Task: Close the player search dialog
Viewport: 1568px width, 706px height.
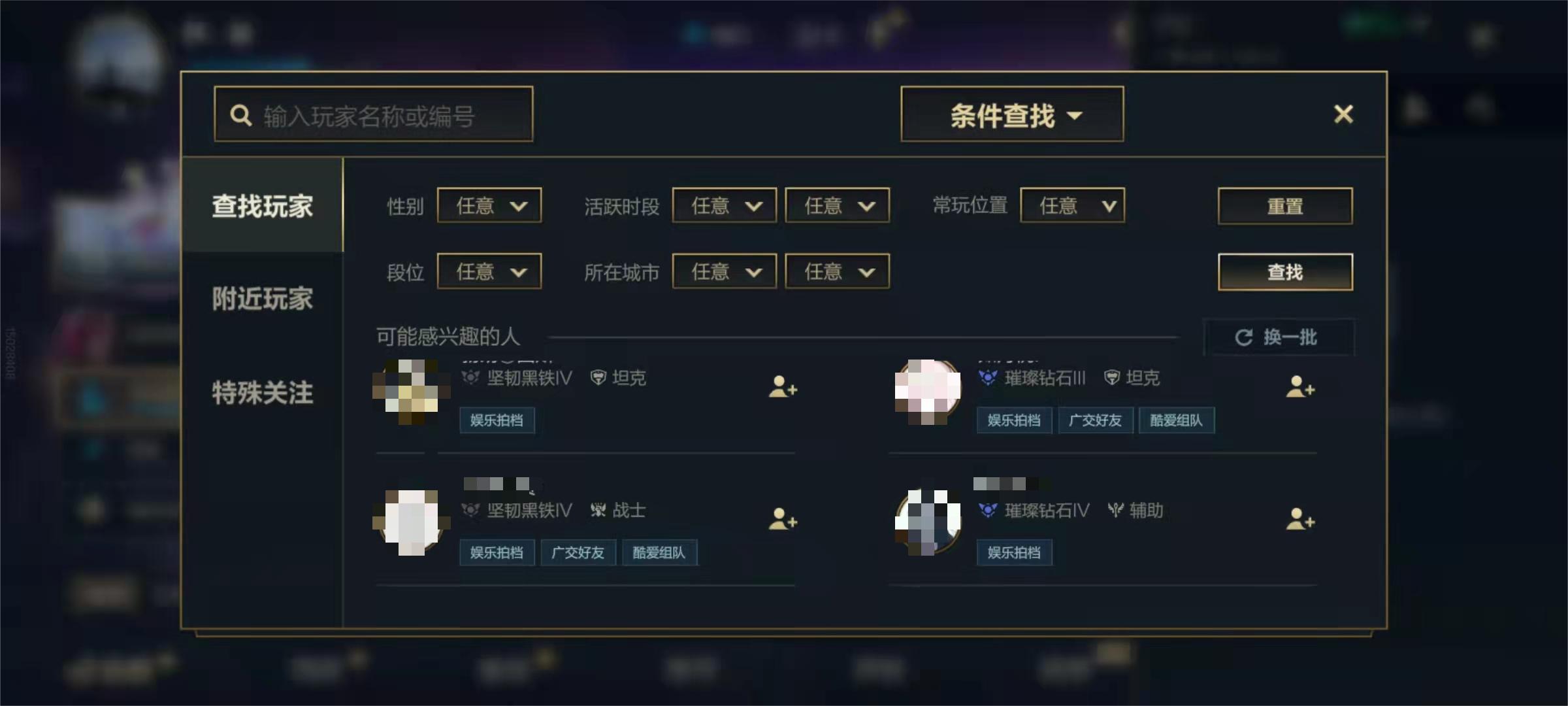Action: point(1343,114)
